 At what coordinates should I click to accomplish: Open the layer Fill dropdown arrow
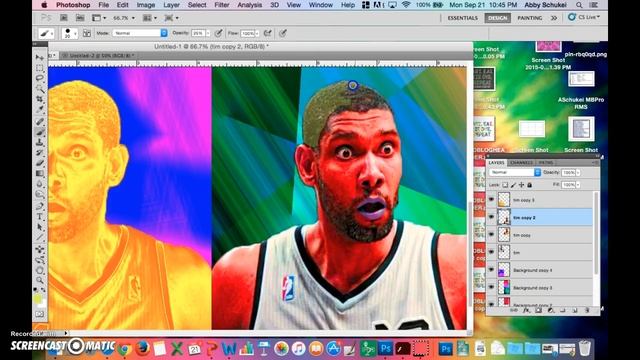(x=578, y=185)
